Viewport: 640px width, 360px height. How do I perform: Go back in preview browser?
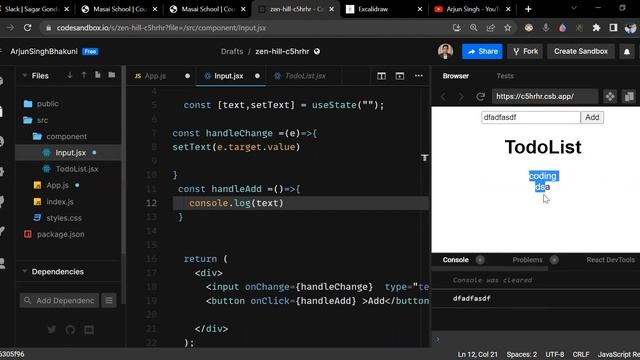(x=444, y=97)
